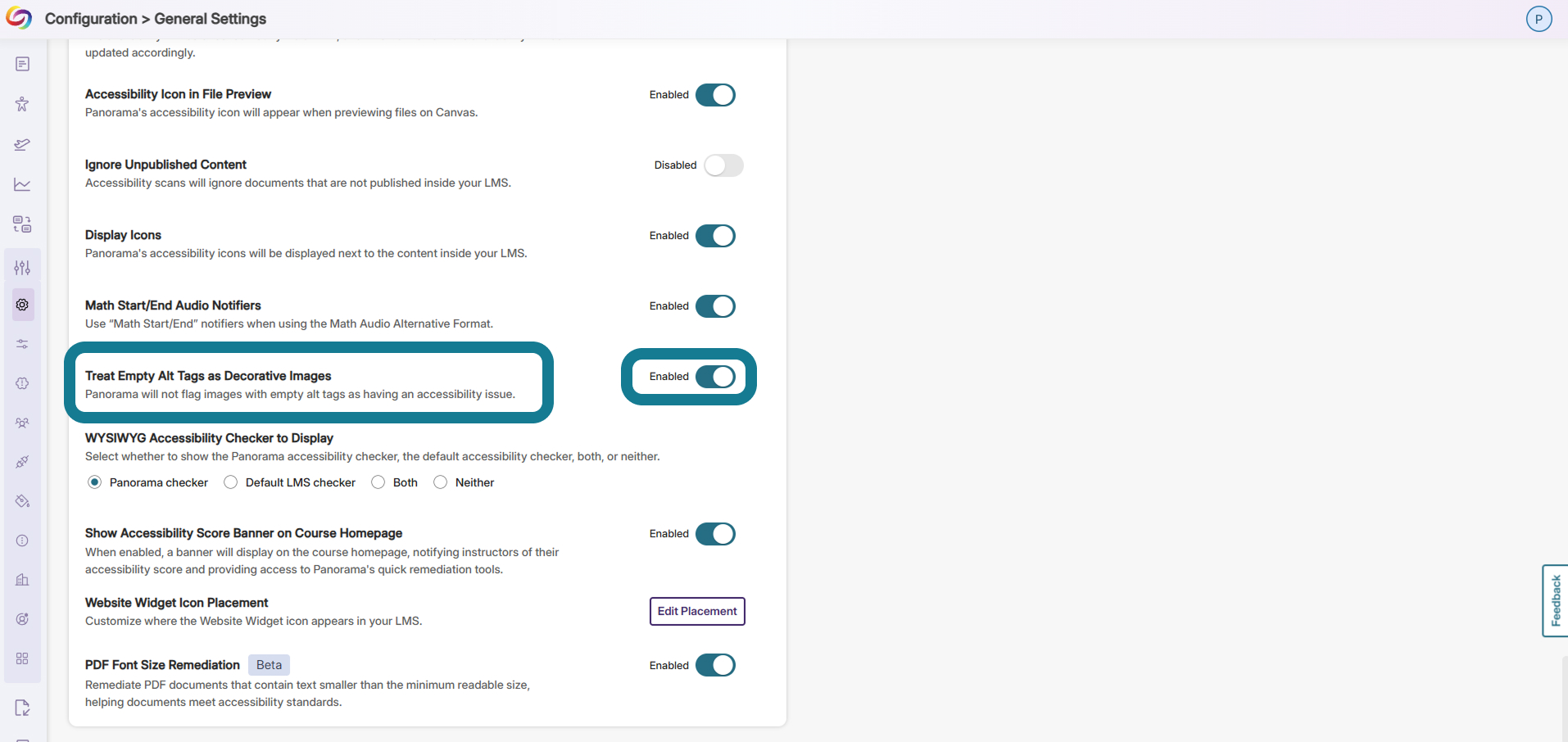Click the vertical sliders Configuration icon
Screen dimensions: 1568x742
pyautogui.click(x=22, y=268)
